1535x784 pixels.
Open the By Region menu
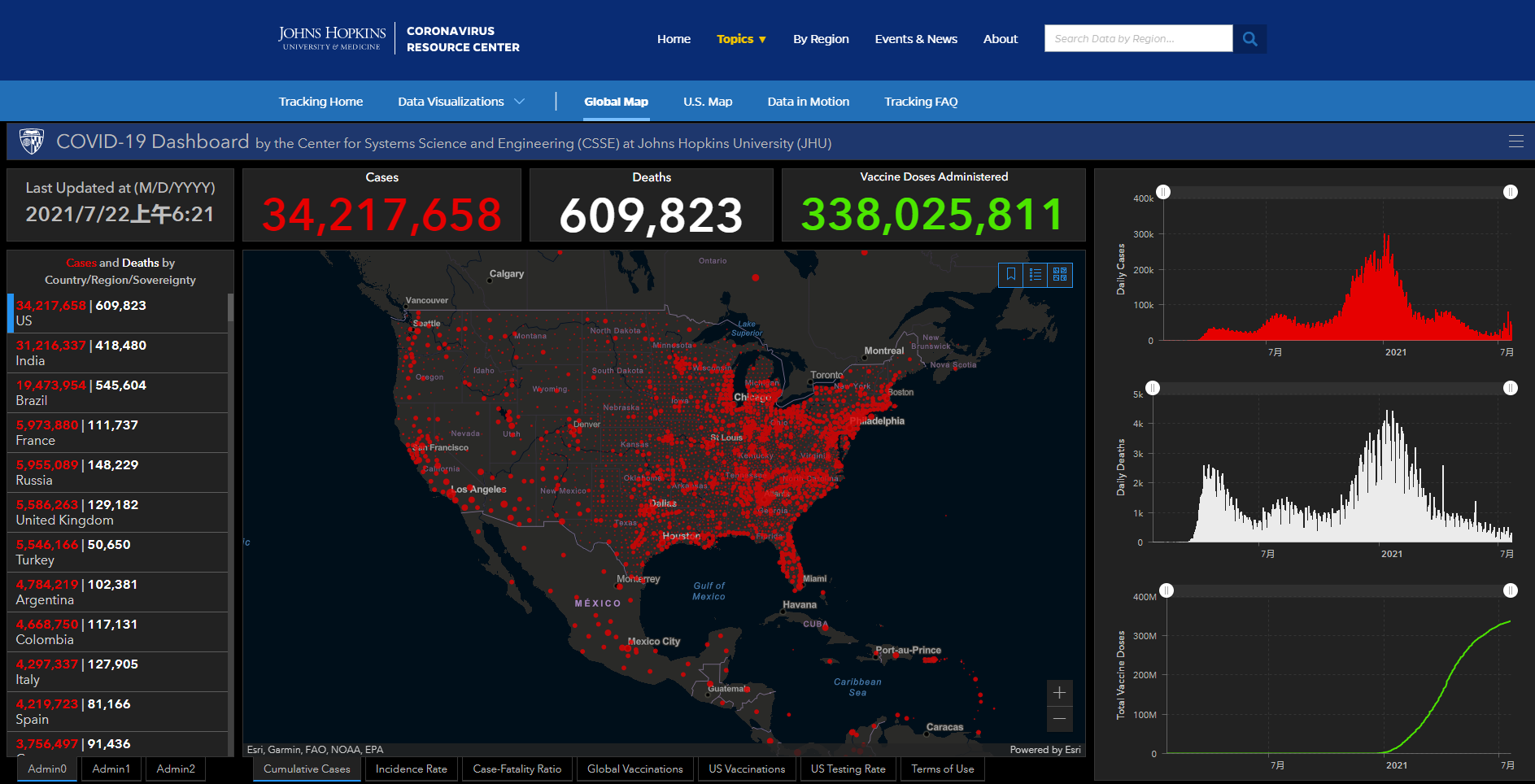(x=821, y=39)
